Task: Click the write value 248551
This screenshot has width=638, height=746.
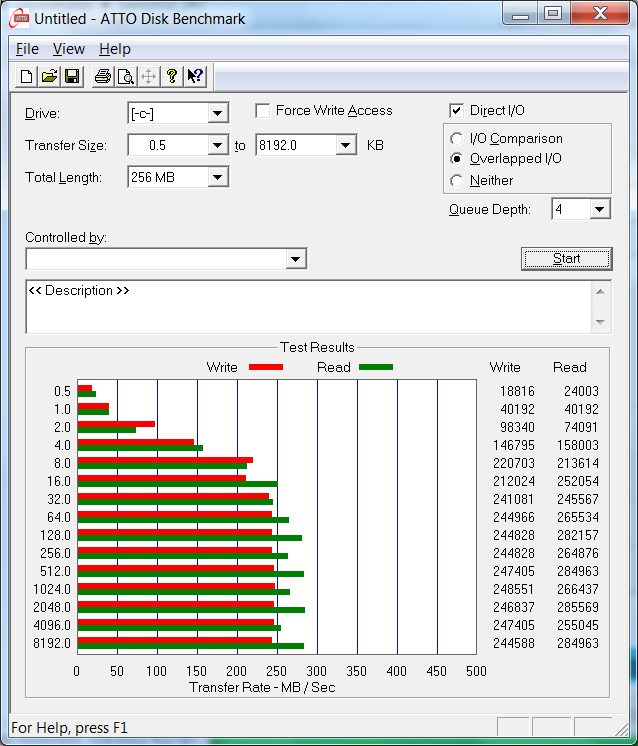Action: click(514, 589)
